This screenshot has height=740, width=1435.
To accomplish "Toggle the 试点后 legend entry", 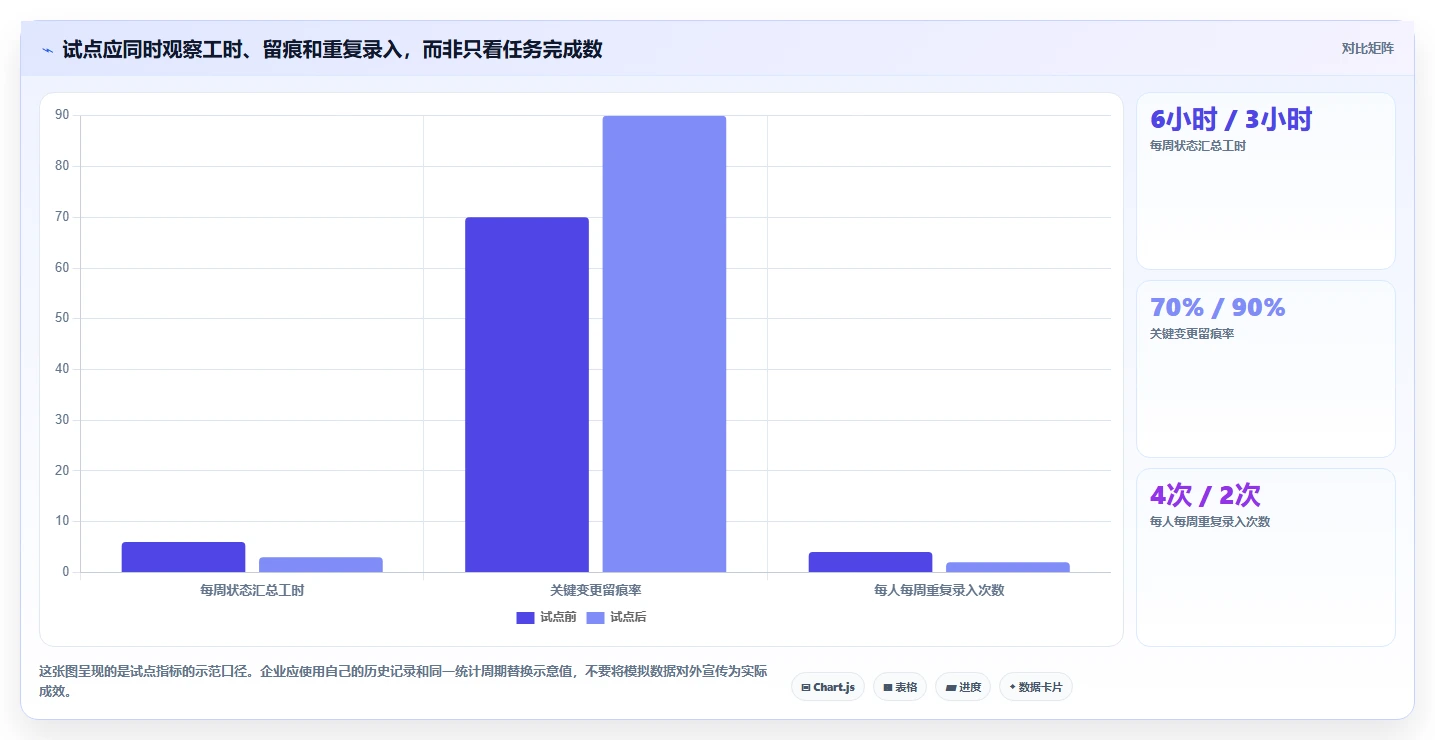I will click(616, 617).
